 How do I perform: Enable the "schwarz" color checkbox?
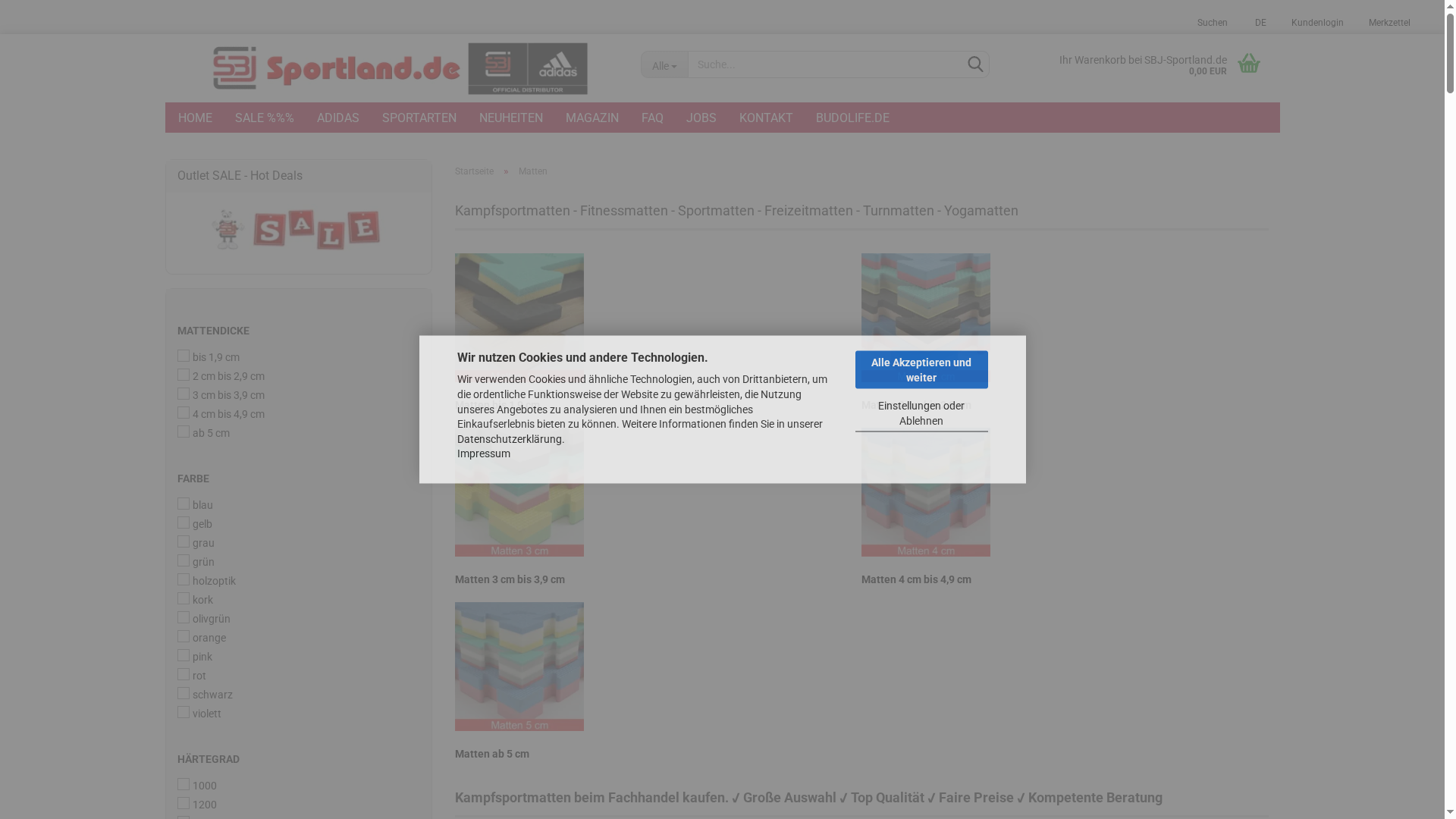[183, 692]
